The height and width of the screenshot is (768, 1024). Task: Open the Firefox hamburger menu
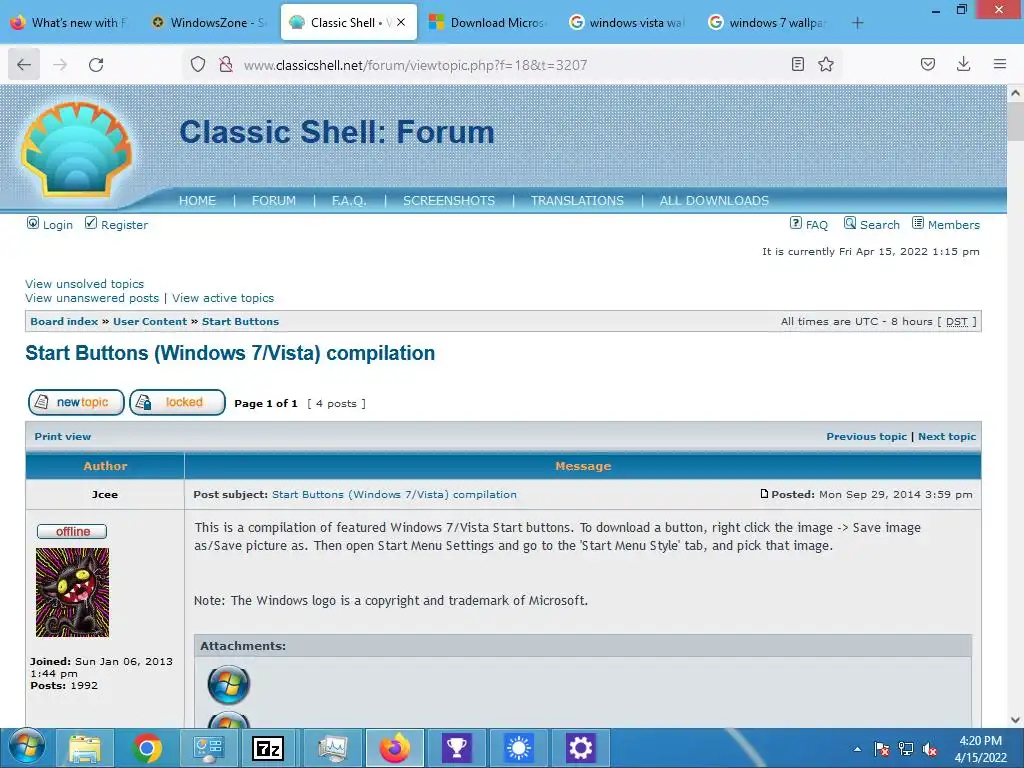point(1000,64)
